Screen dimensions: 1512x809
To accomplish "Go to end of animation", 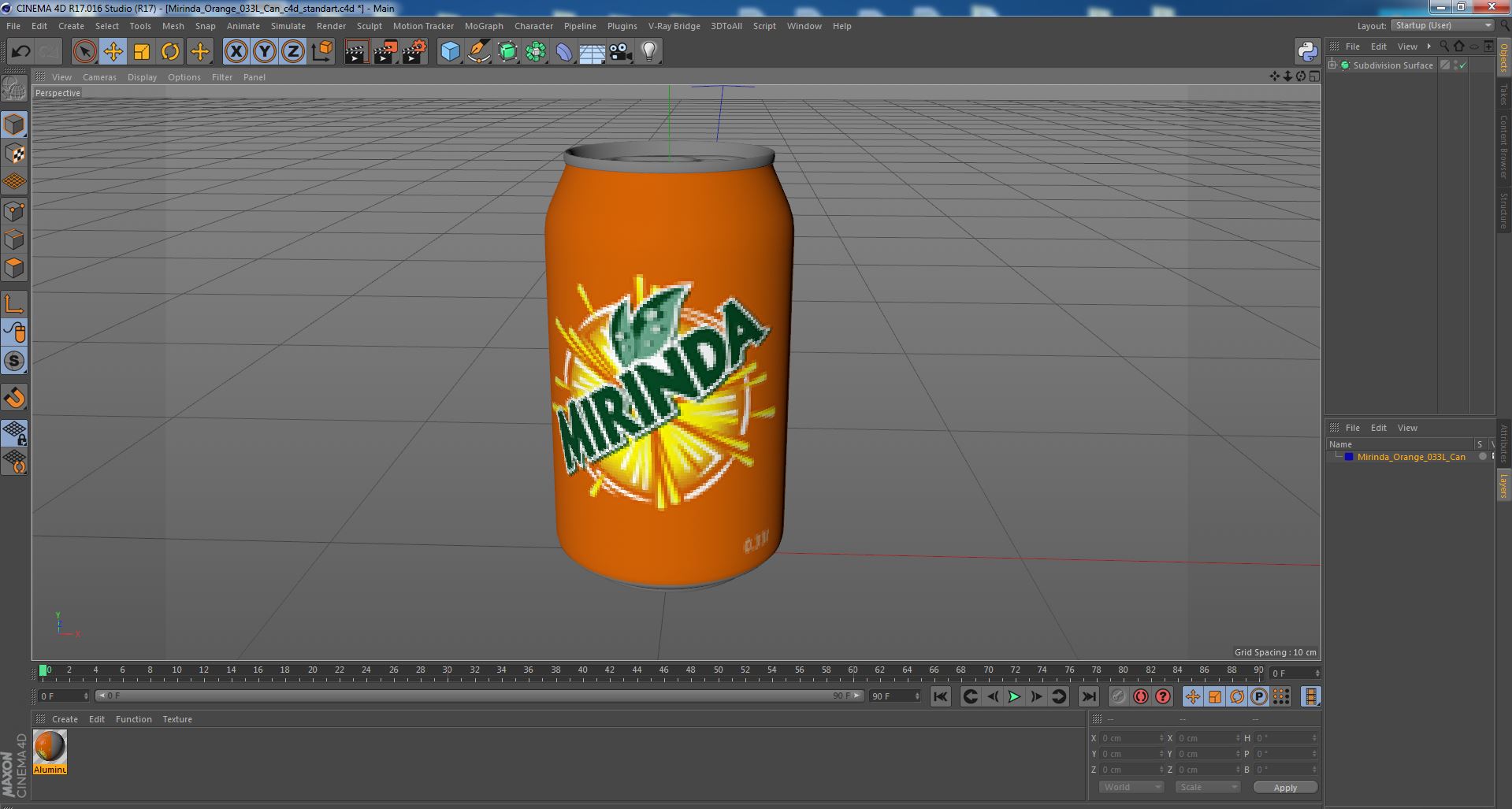I will (1088, 696).
